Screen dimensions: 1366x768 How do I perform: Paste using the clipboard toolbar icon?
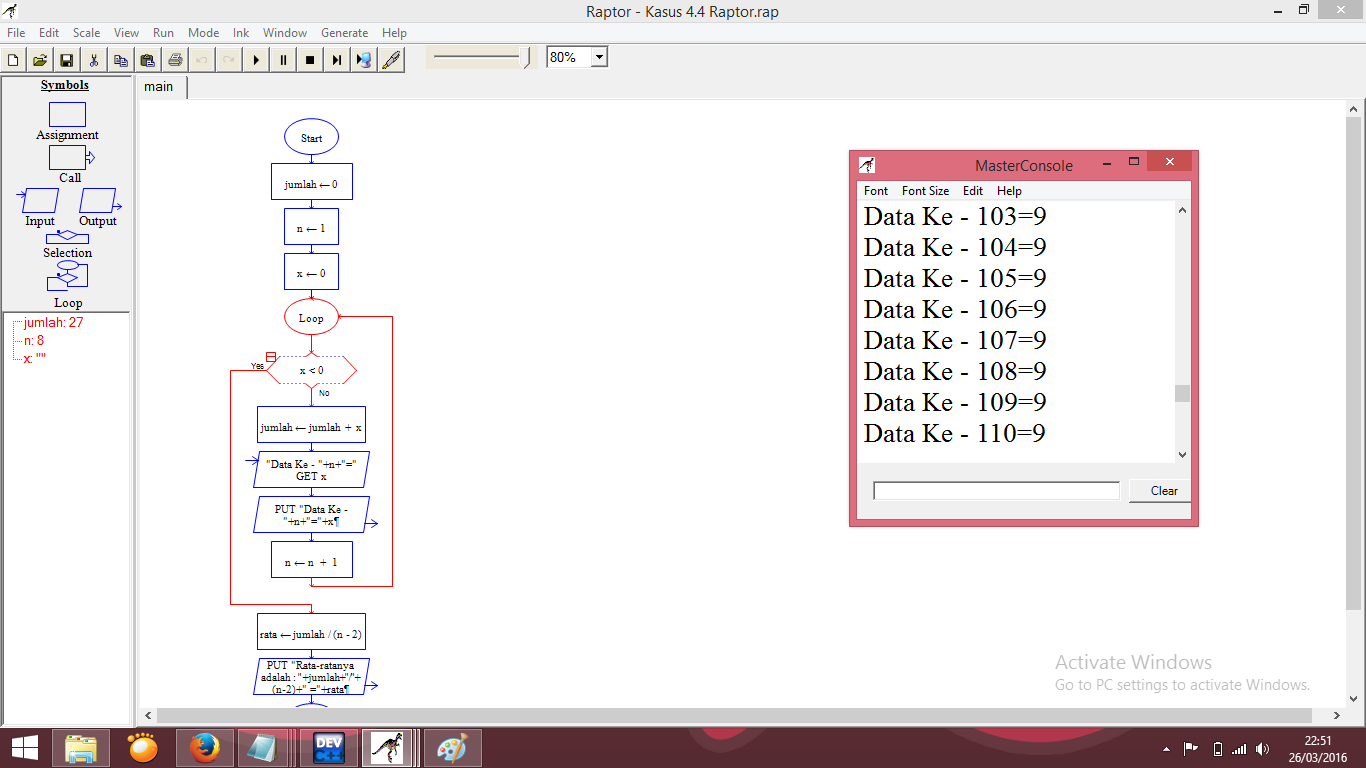click(x=148, y=60)
